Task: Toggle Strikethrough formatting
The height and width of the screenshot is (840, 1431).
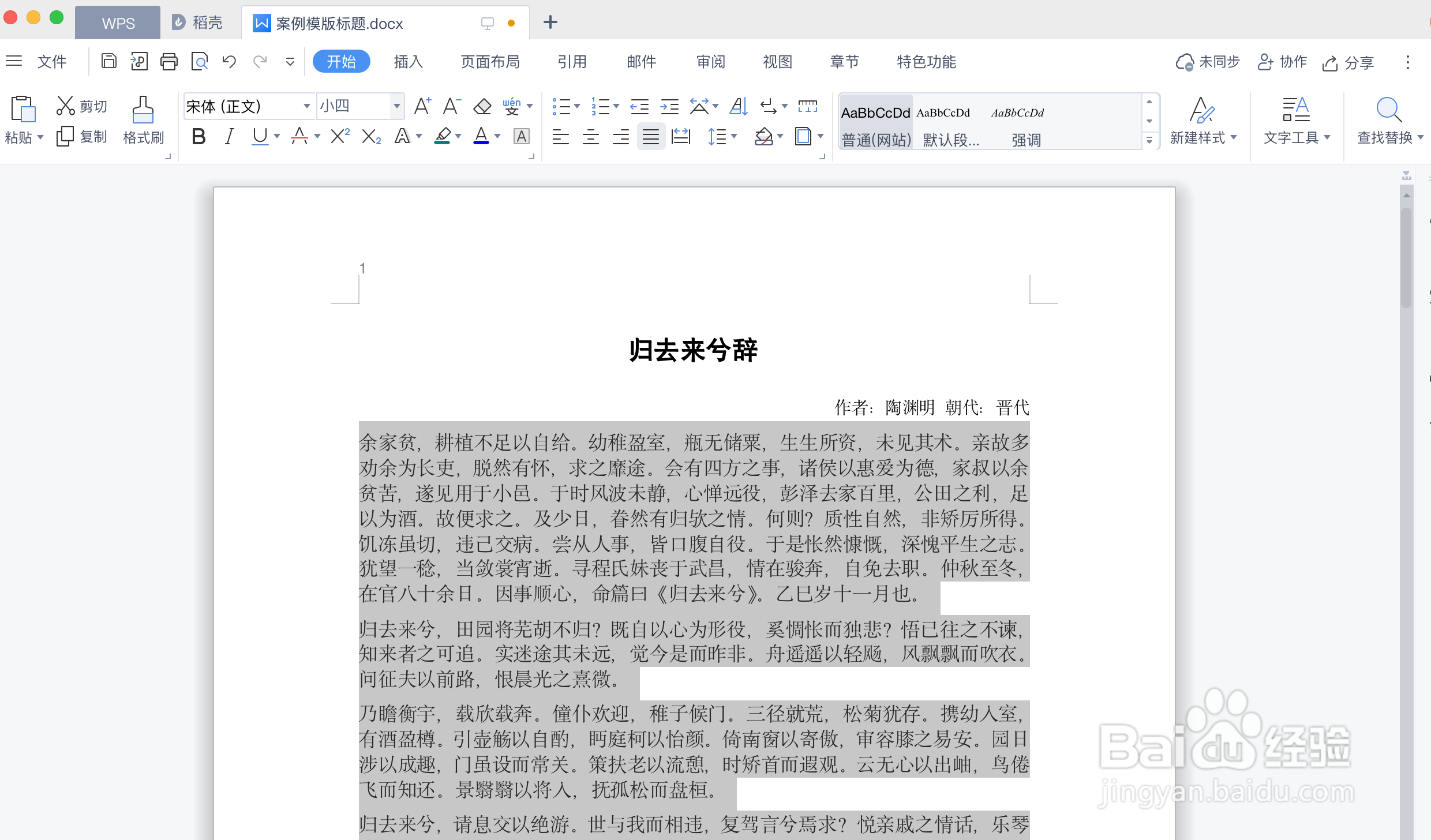Action: pos(299,137)
